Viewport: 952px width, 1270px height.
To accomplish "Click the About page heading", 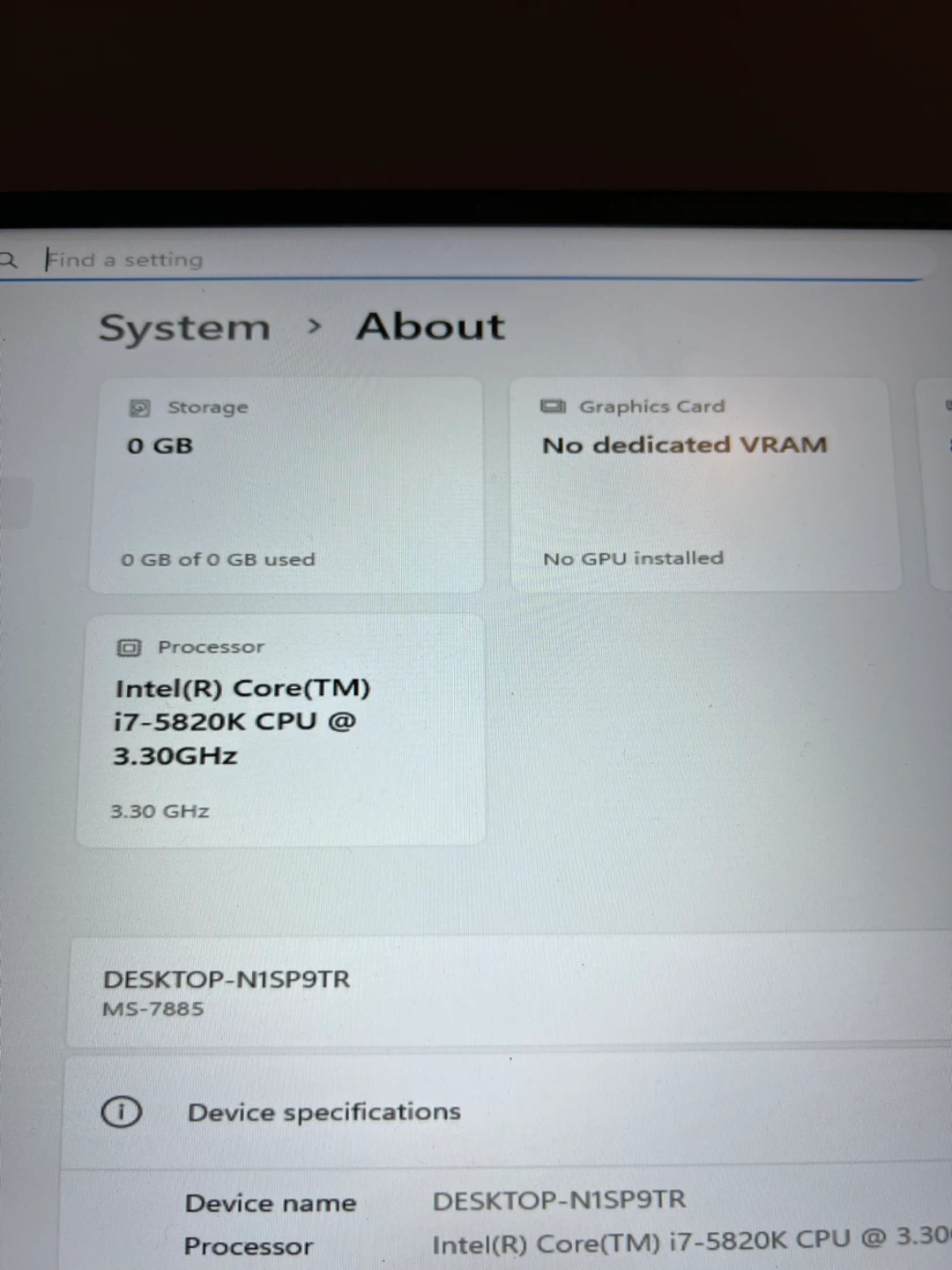I will point(431,326).
